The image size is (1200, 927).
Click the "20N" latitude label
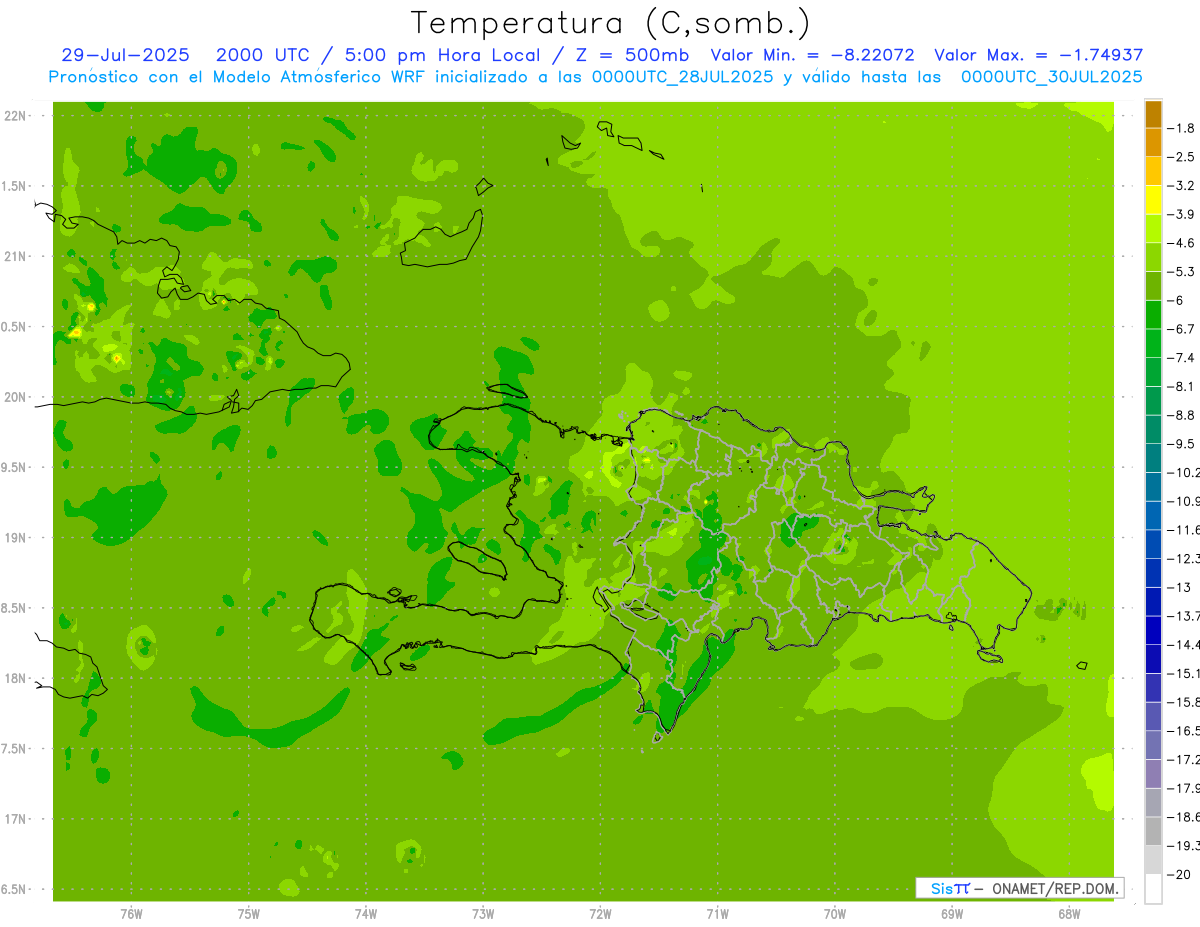[x=14, y=397]
